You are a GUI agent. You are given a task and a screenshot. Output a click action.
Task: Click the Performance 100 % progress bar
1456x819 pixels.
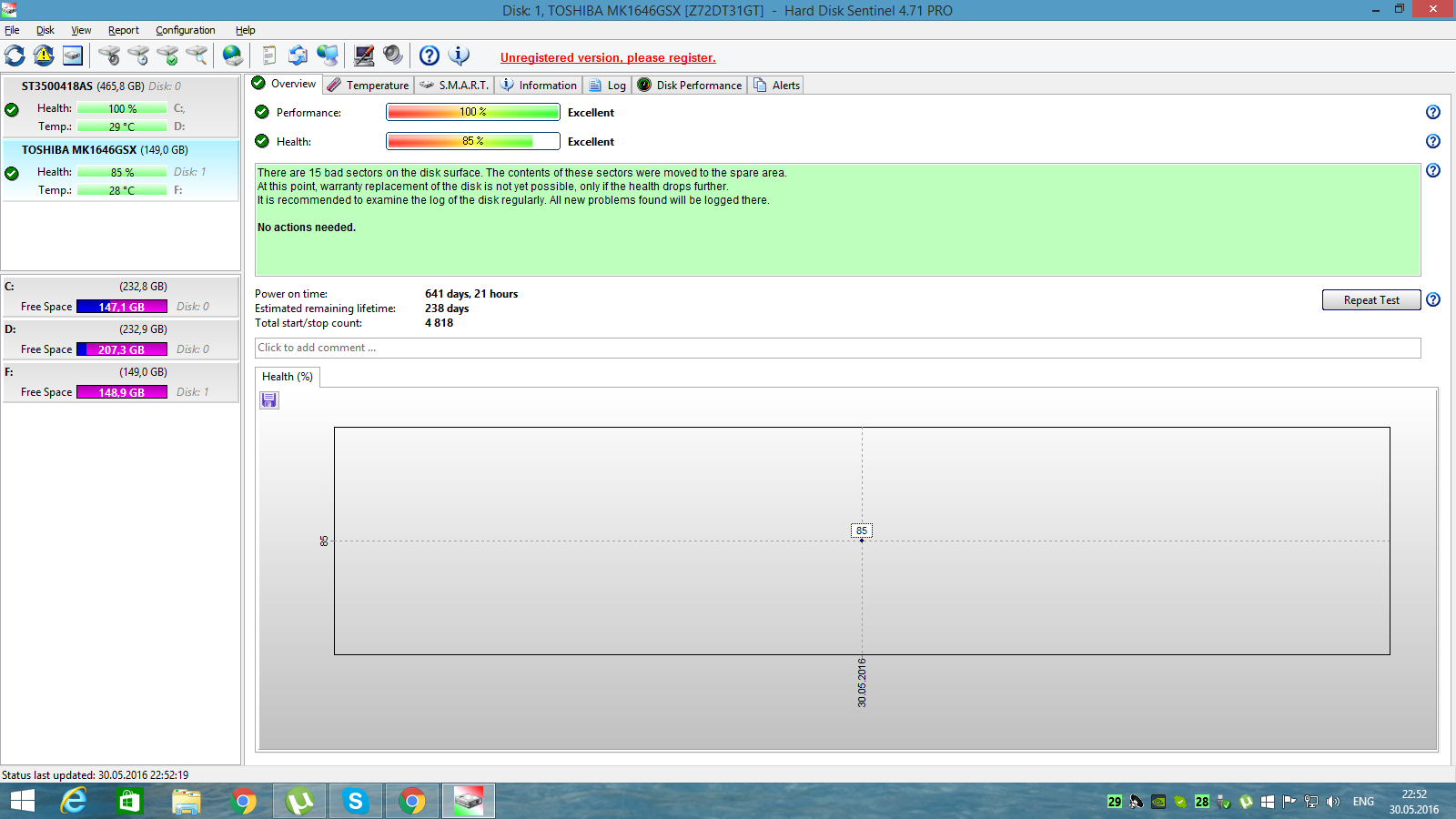pyautogui.click(x=473, y=112)
